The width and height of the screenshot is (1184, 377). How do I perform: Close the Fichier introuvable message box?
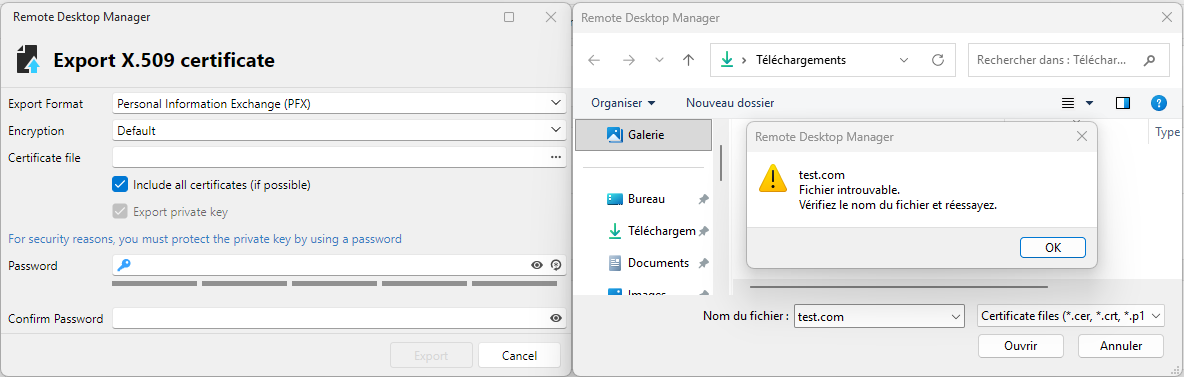[x=1081, y=137]
